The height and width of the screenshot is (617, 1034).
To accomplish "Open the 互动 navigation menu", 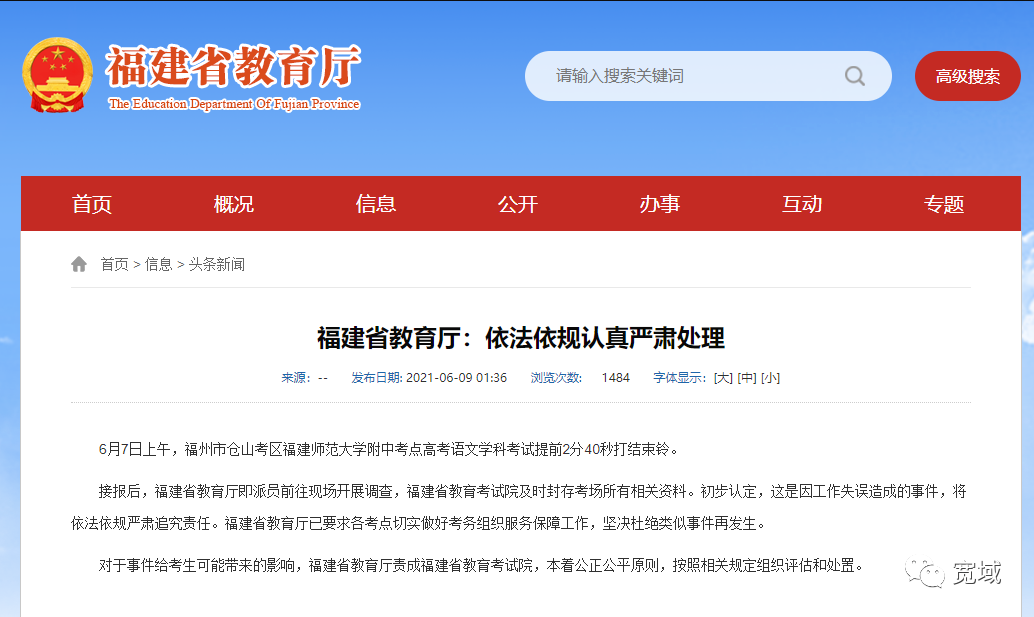I will click(801, 203).
